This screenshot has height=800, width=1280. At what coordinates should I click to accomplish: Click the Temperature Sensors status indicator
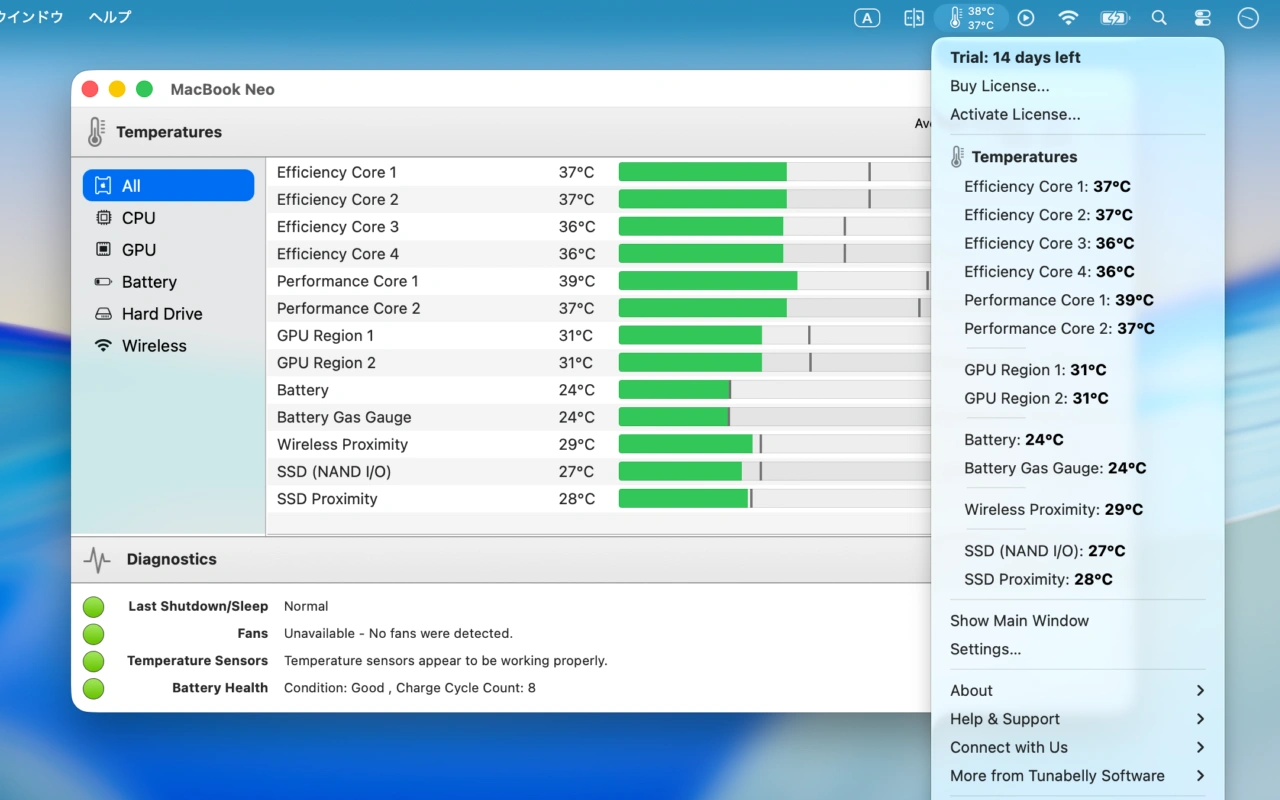93,661
